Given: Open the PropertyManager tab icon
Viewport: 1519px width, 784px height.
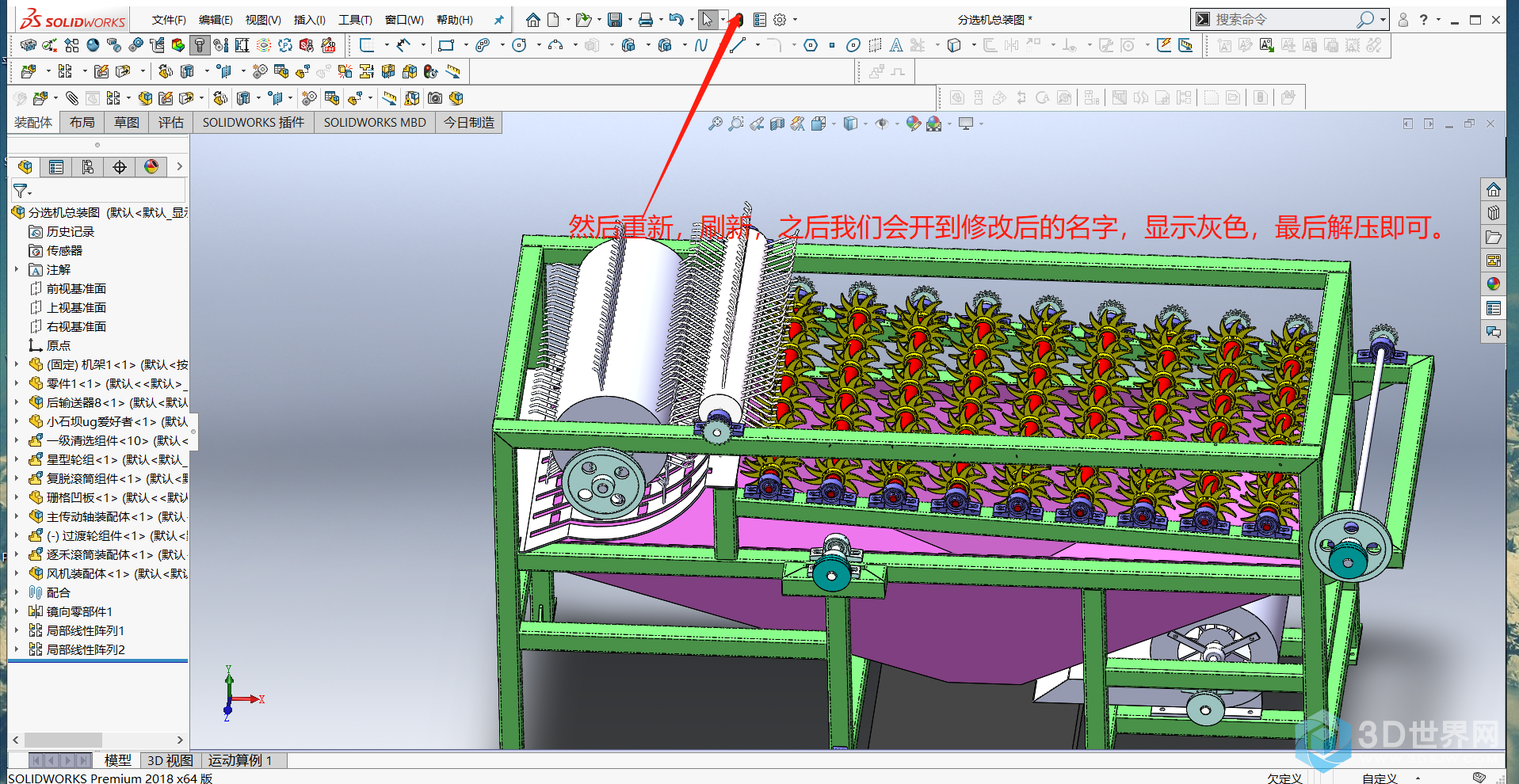Looking at the screenshot, I should [x=56, y=167].
